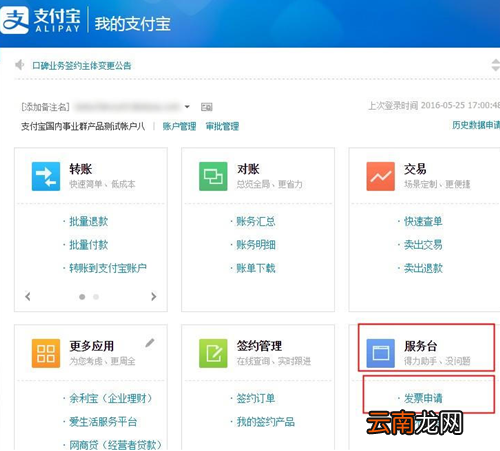Open 爱生活服务平台 link
Viewport: 500px width, 451px height.
click(103, 422)
